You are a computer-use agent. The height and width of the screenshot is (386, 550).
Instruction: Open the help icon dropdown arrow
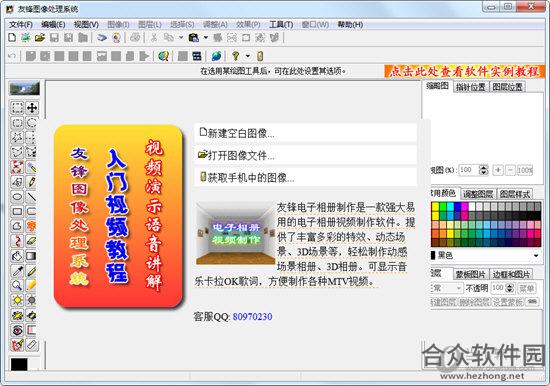pos(248,56)
